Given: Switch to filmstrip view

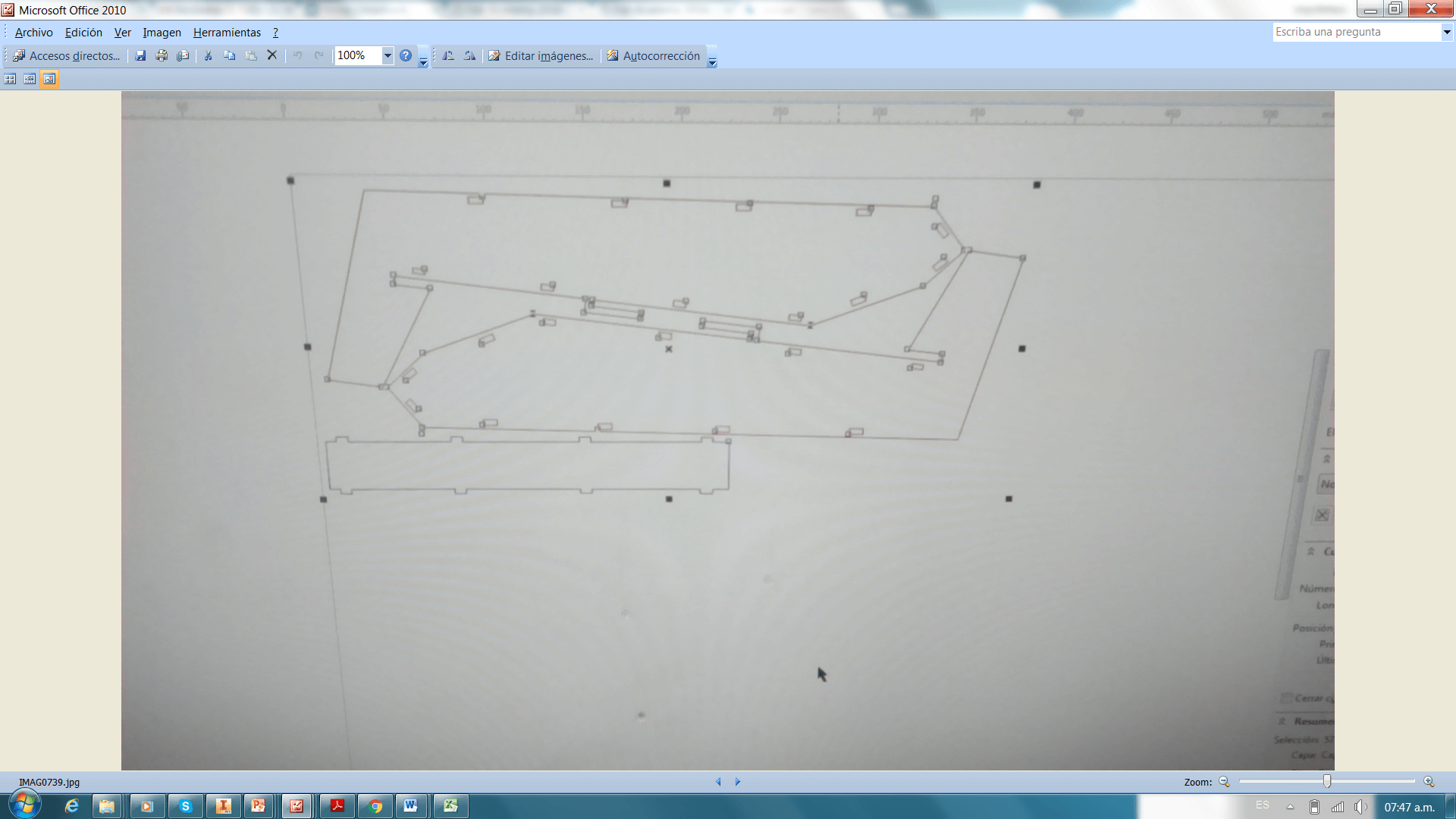Looking at the screenshot, I should tap(30, 79).
